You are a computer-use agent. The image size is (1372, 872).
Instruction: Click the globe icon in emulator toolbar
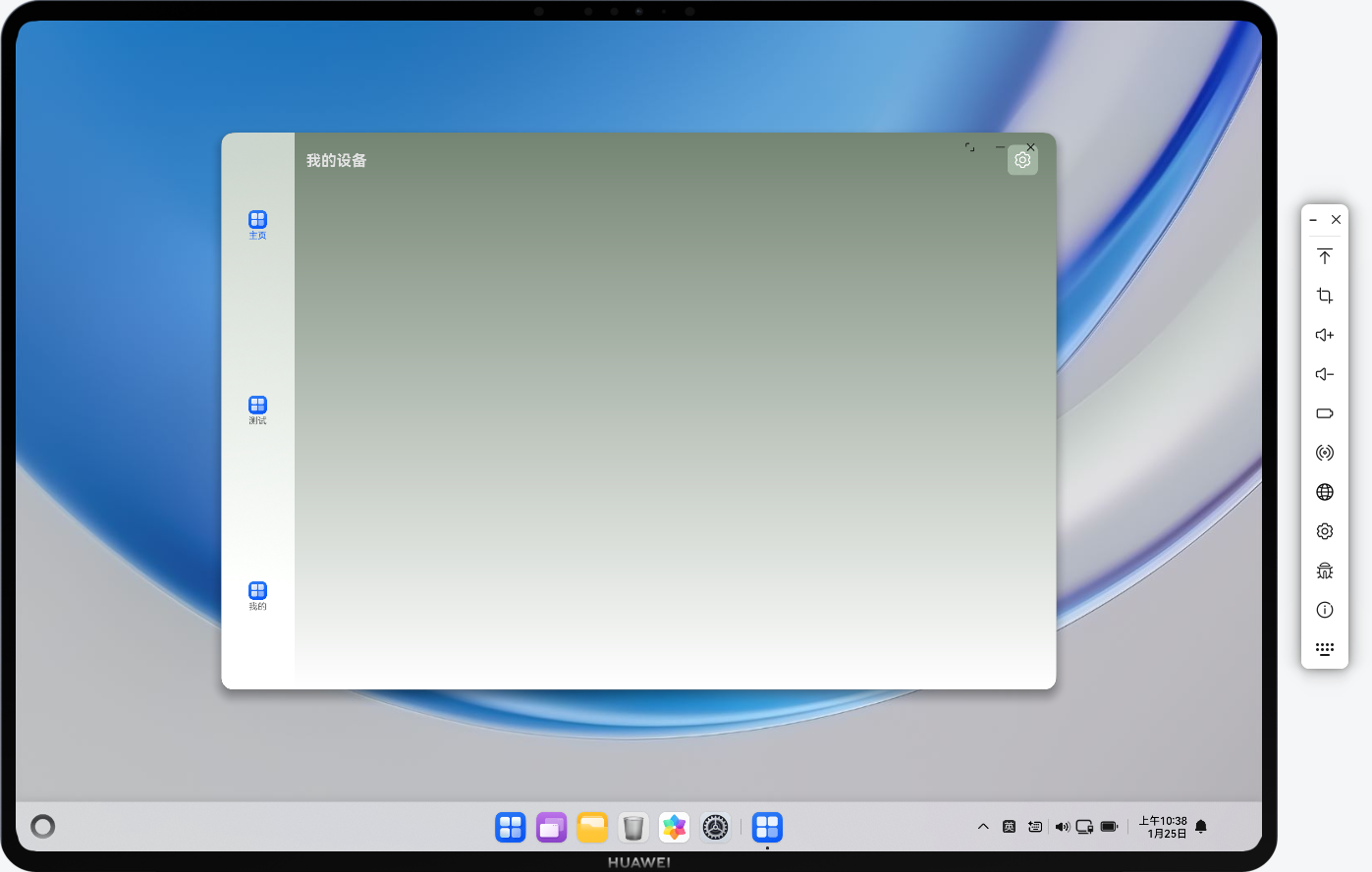[1324, 492]
